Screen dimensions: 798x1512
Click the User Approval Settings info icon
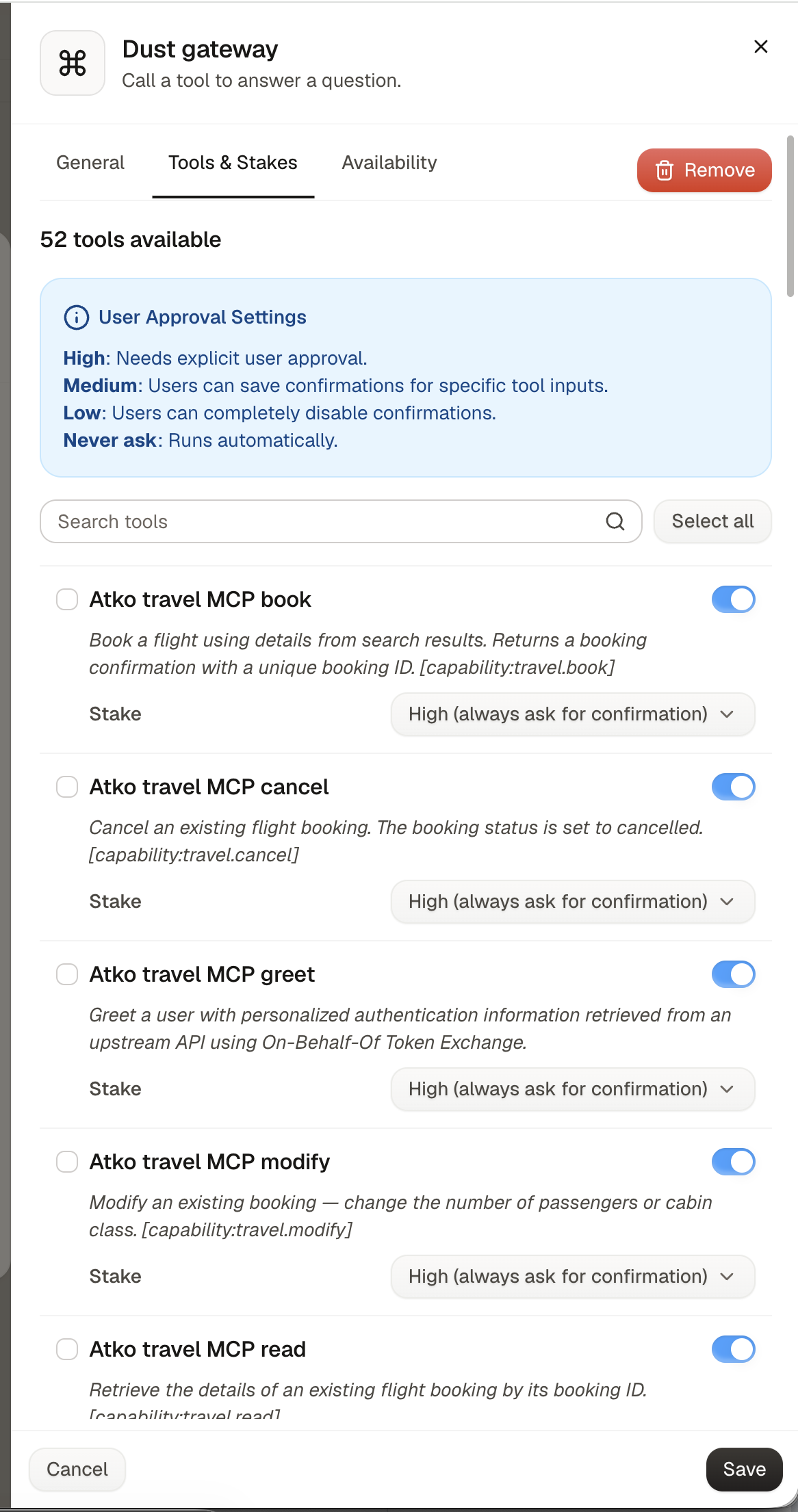76,317
